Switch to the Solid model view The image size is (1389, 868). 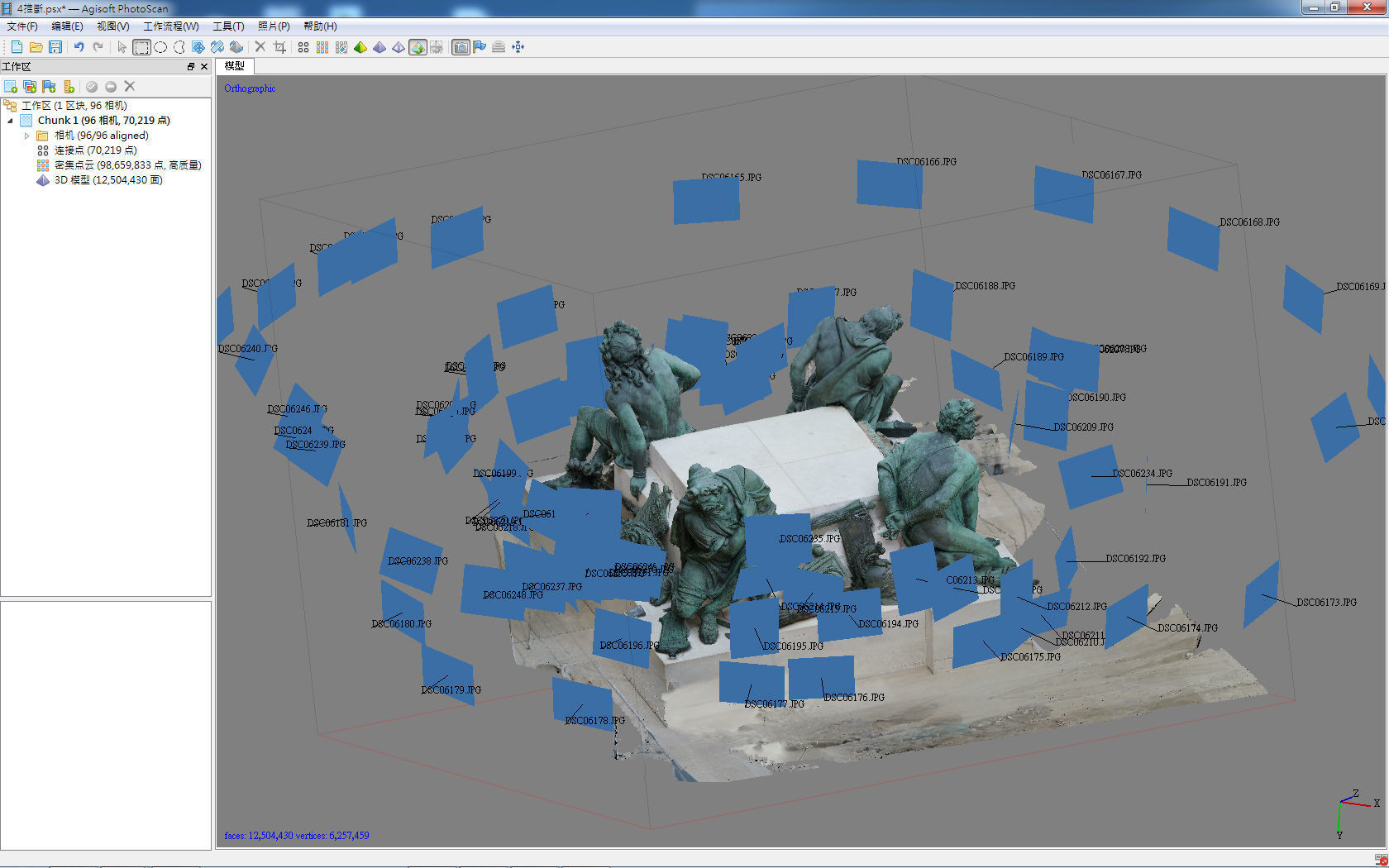379,47
